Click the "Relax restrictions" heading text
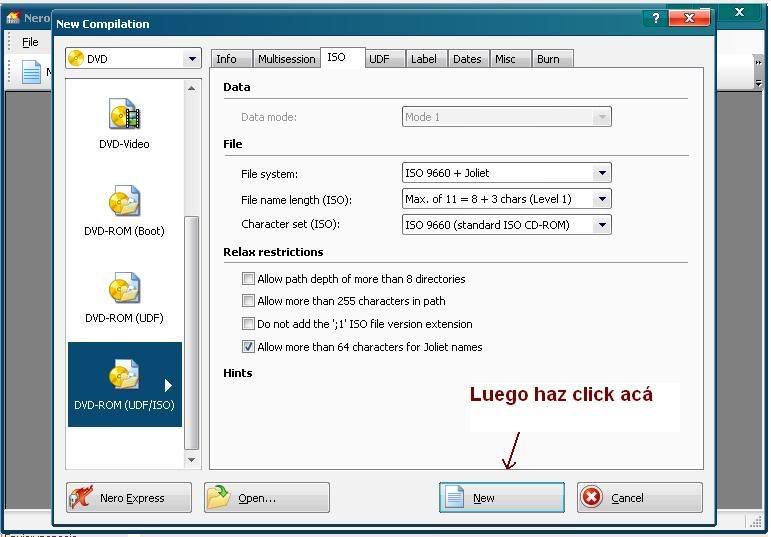Image resolution: width=771 pixels, height=537 pixels. click(x=273, y=252)
